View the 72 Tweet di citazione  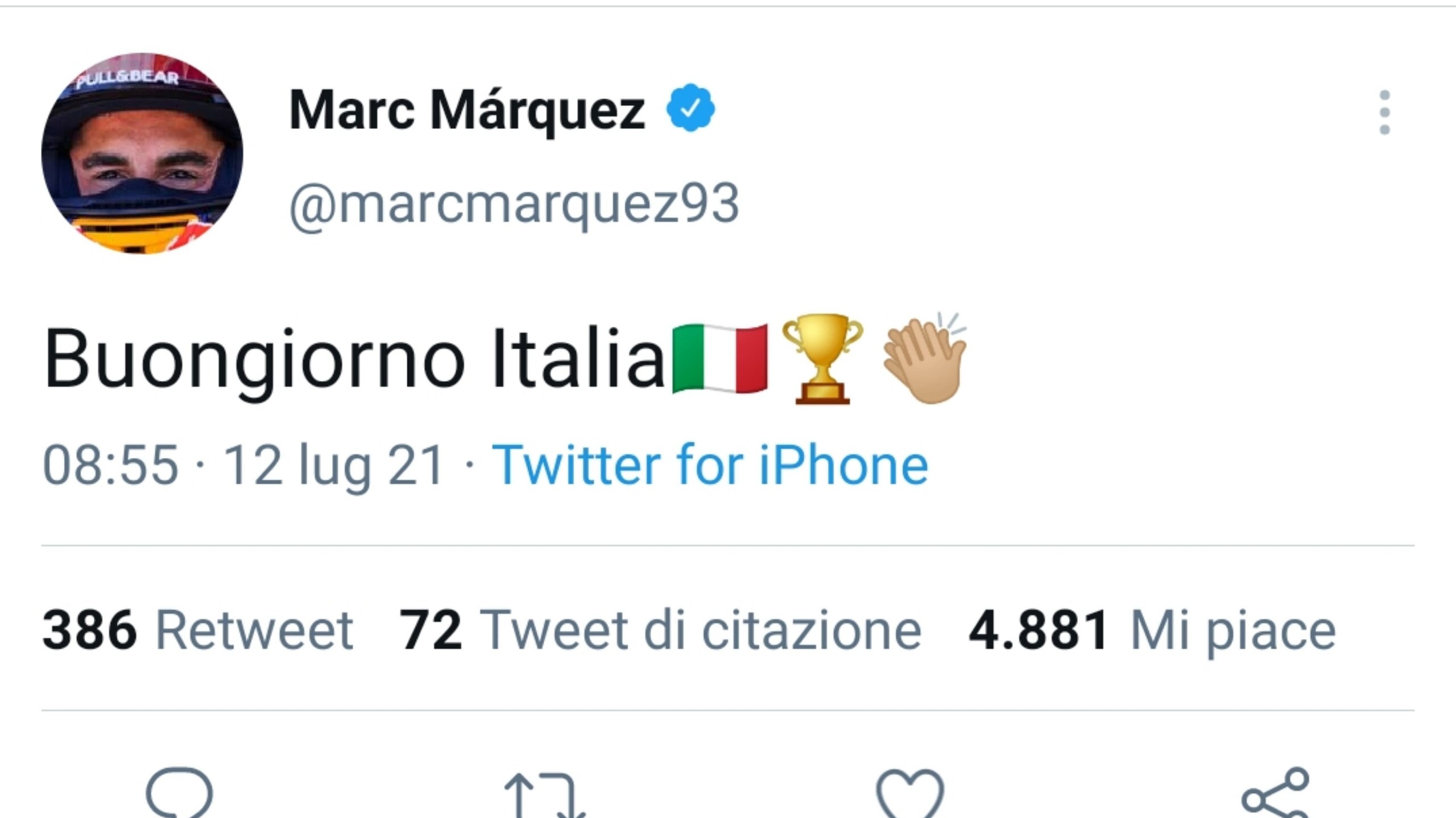coord(660,629)
